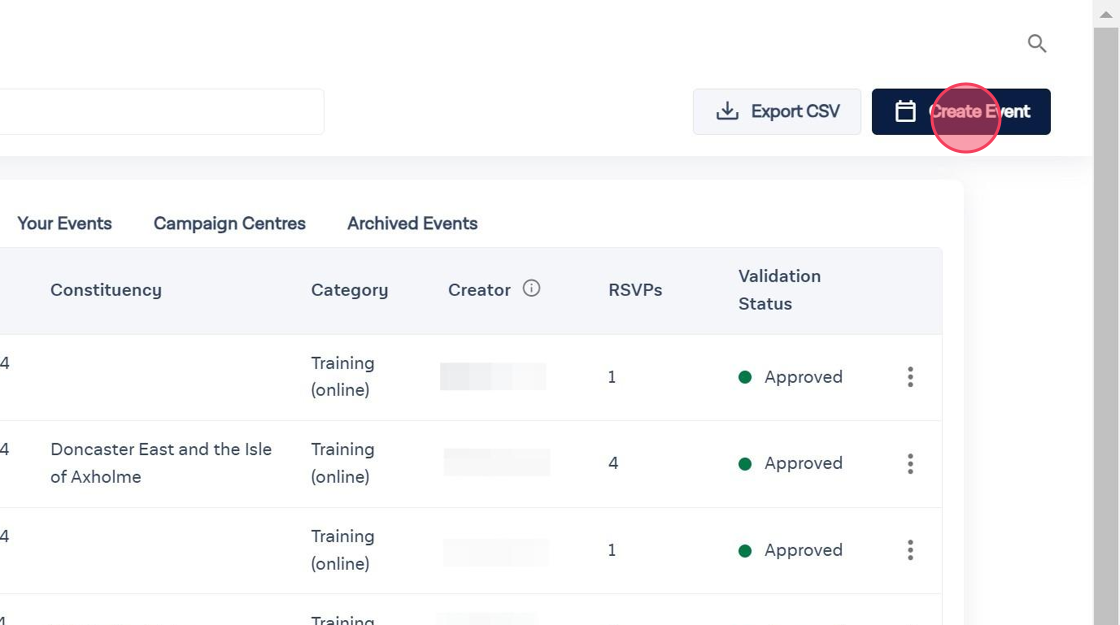Open options menu for Doncaster East event
The height and width of the screenshot is (625, 1120).
(910, 464)
